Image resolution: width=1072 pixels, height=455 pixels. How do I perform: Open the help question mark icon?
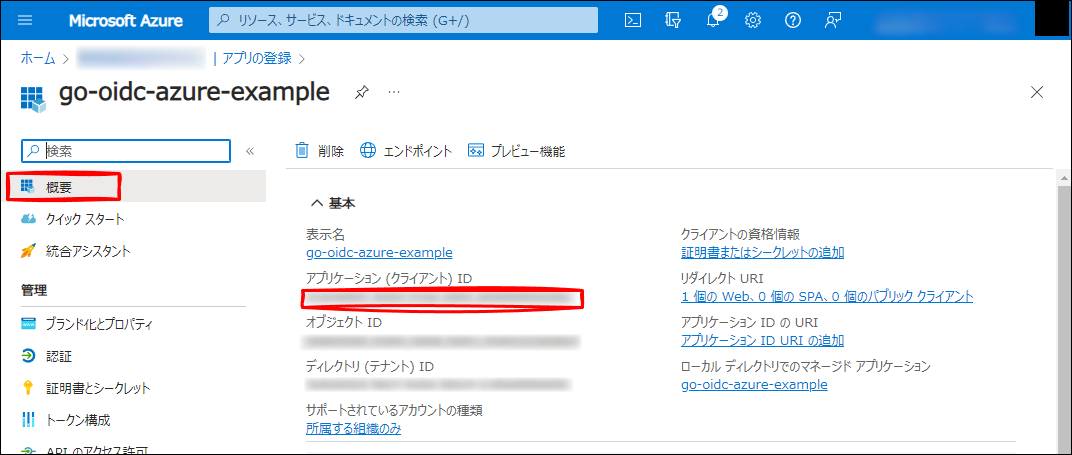(x=793, y=20)
